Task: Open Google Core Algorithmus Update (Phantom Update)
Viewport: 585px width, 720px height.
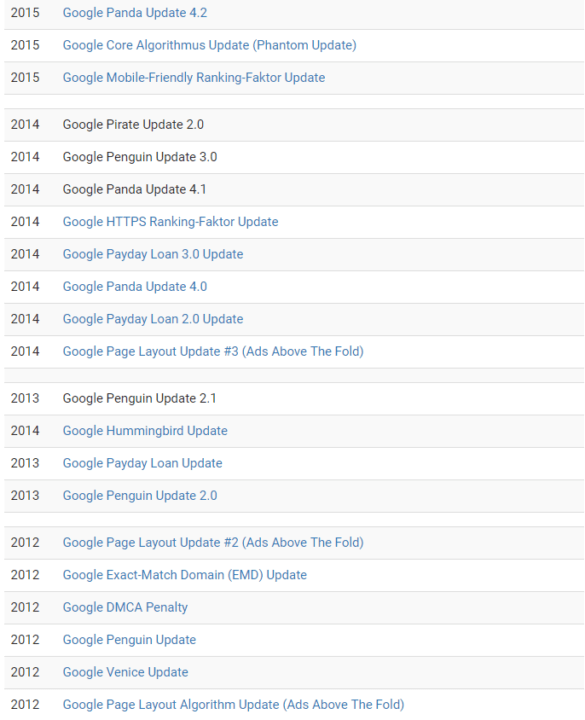Action: (x=209, y=45)
